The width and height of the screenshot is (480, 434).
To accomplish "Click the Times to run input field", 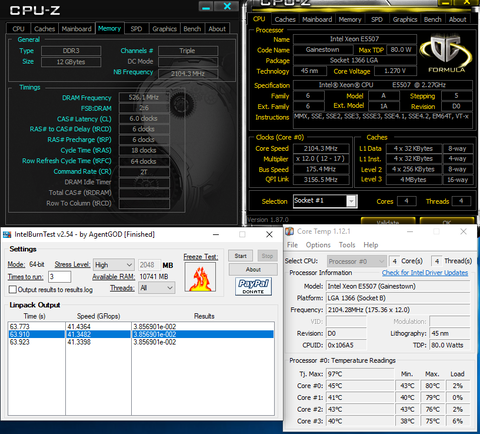I will (59, 277).
